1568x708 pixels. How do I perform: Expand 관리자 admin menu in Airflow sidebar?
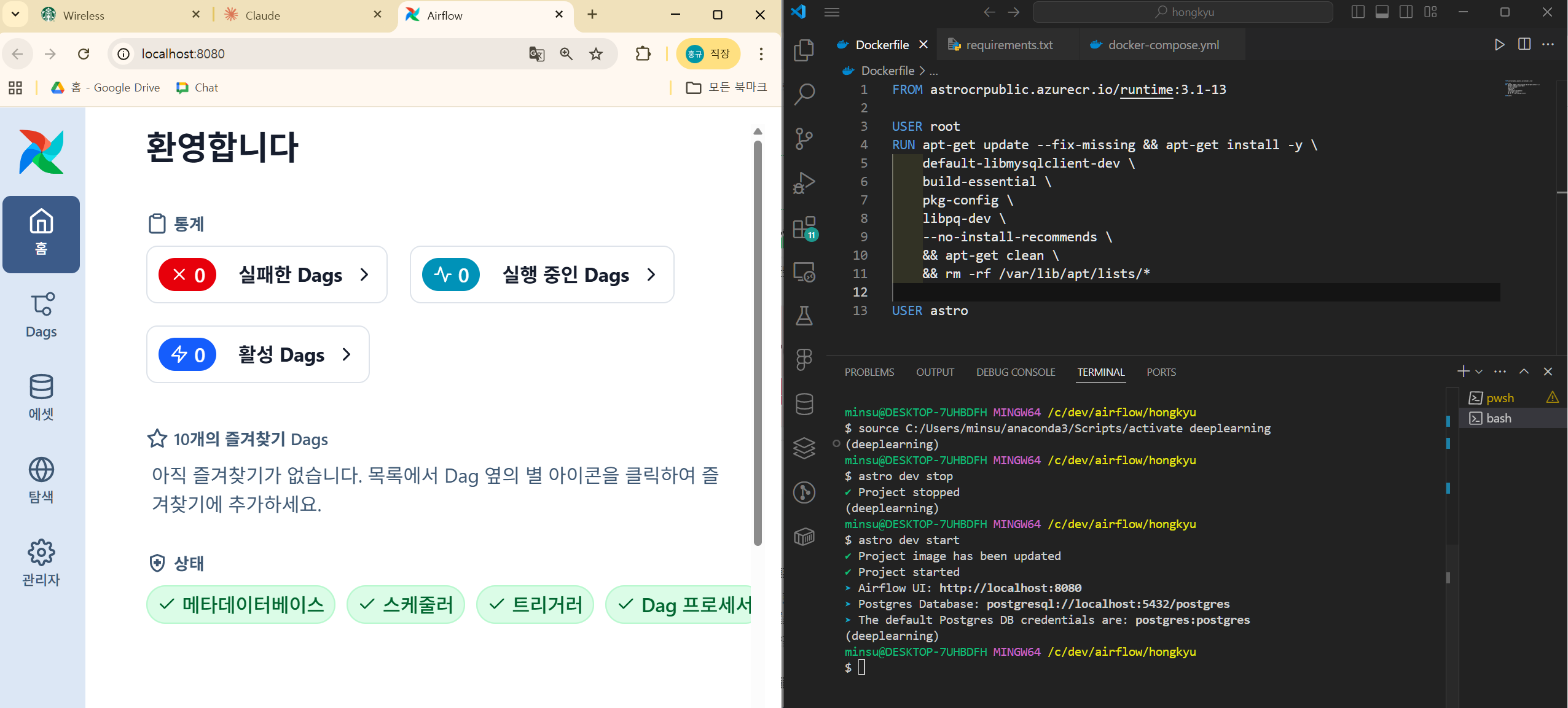(x=41, y=563)
